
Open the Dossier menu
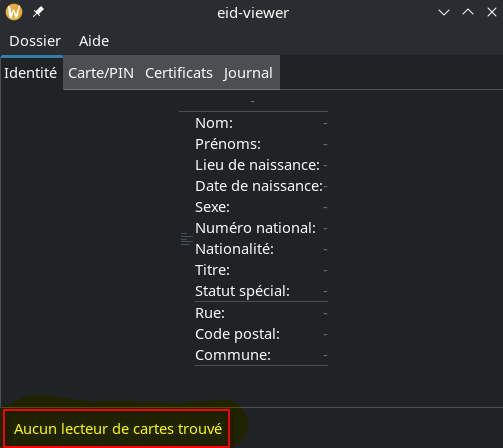click(x=35, y=41)
